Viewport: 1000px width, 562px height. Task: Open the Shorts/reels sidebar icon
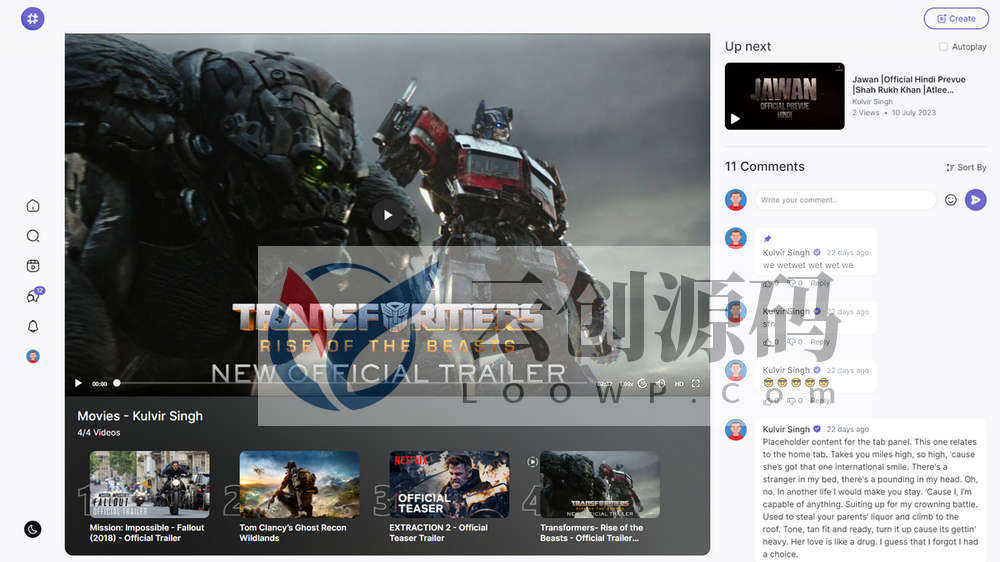(x=33, y=266)
